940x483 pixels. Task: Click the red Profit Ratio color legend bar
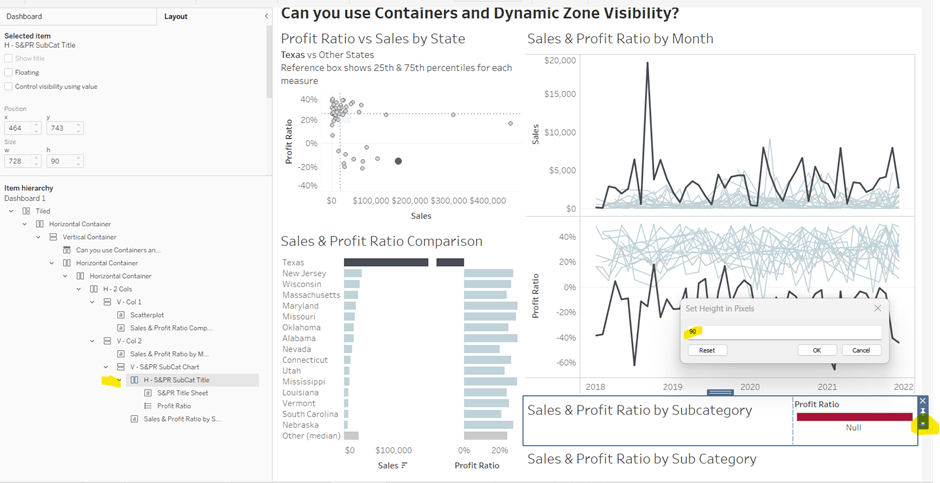click(x=853, y=416)
